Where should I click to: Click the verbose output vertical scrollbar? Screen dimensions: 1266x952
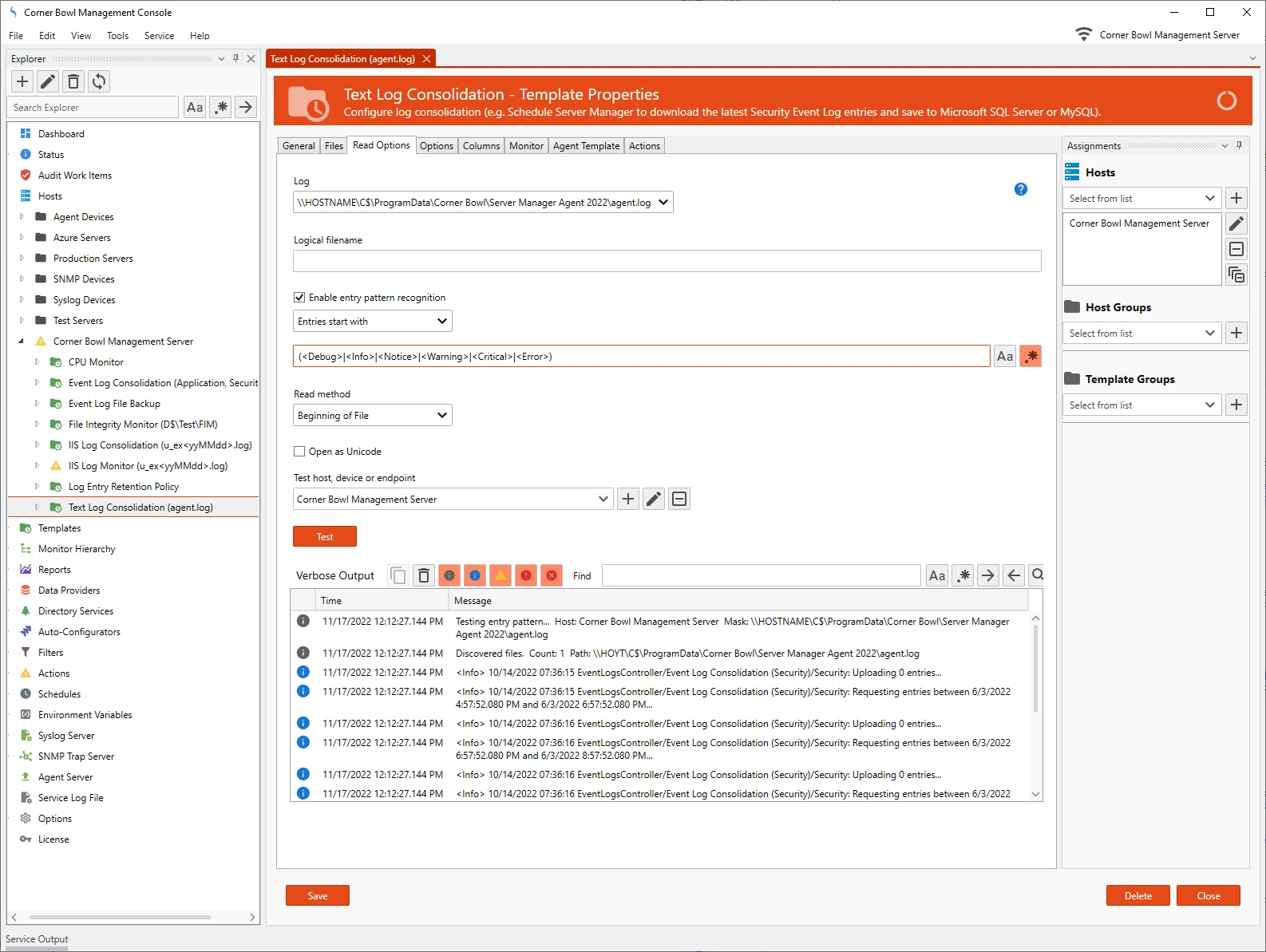1035,670
